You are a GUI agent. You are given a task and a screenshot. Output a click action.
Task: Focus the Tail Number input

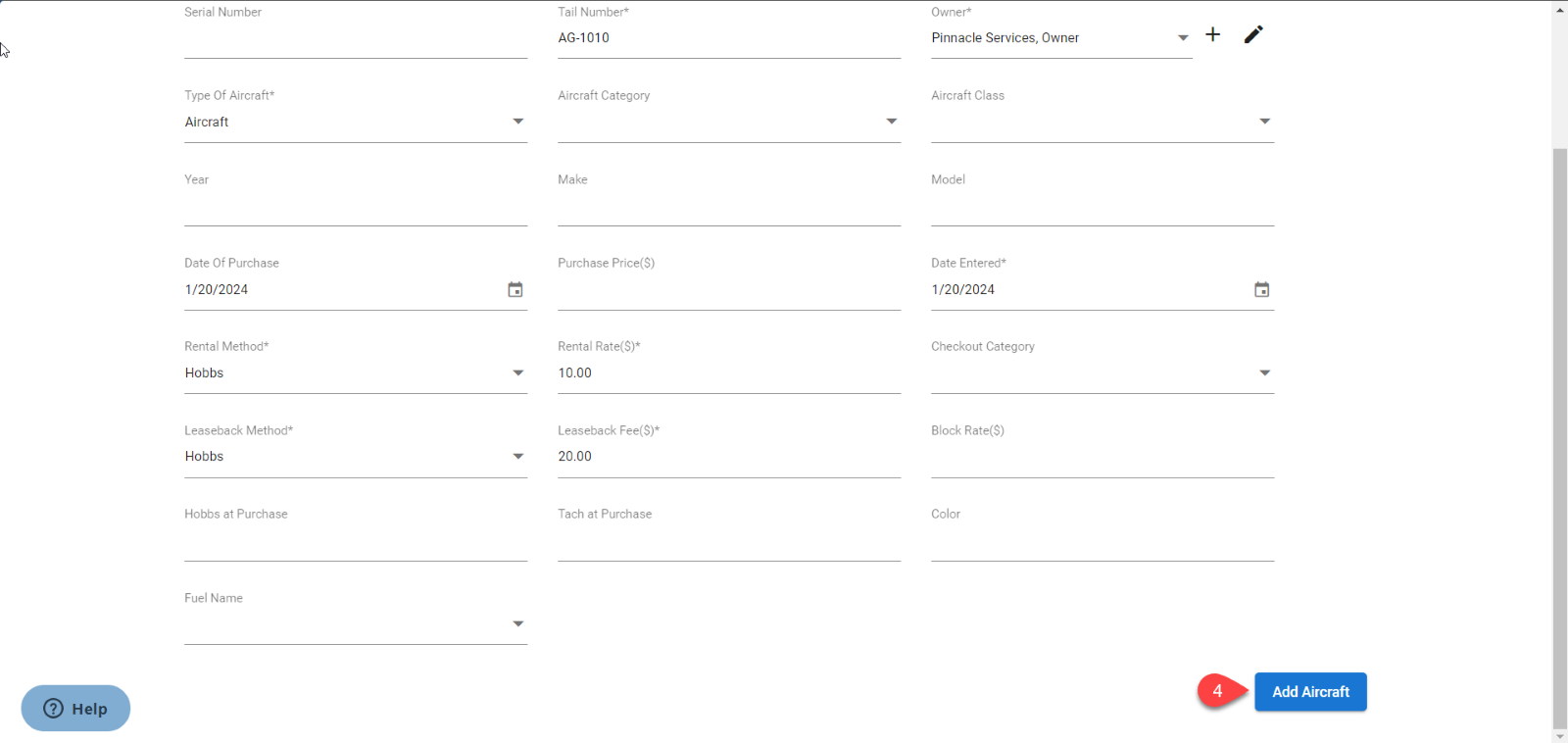coord(728,38)
